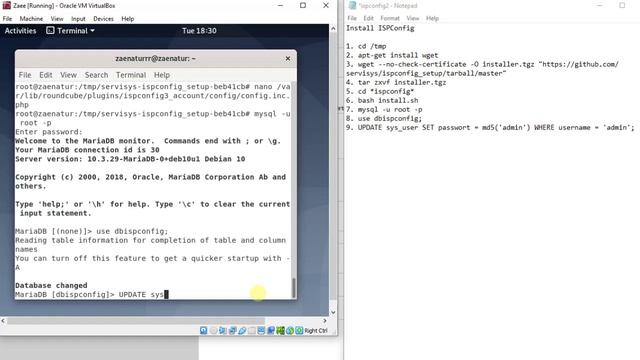
Task: Open the terminal's Terminal menu
Action: click(131, 75)
